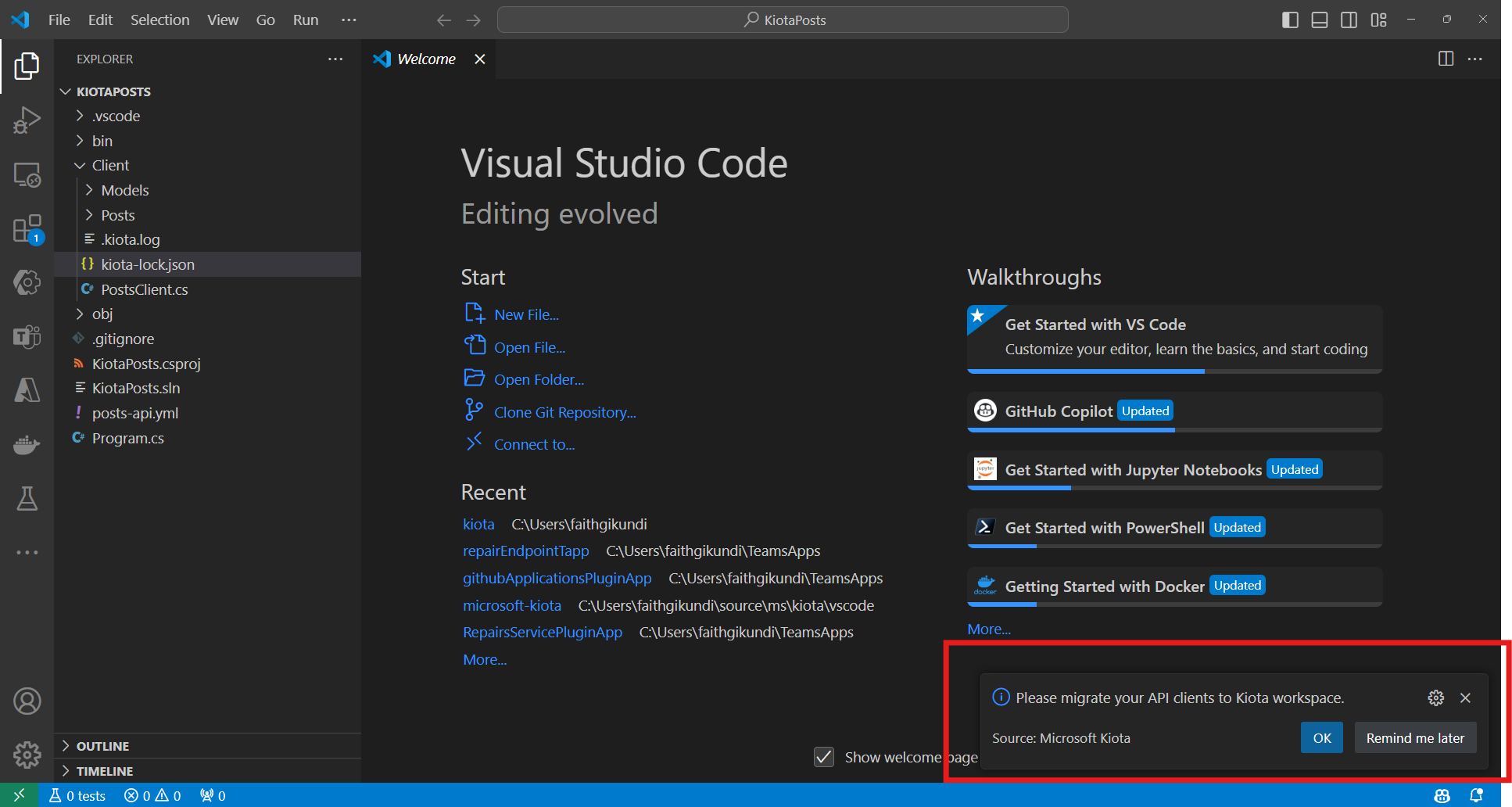
Task: Open the File menu
Action: click(x=59, y=20)
